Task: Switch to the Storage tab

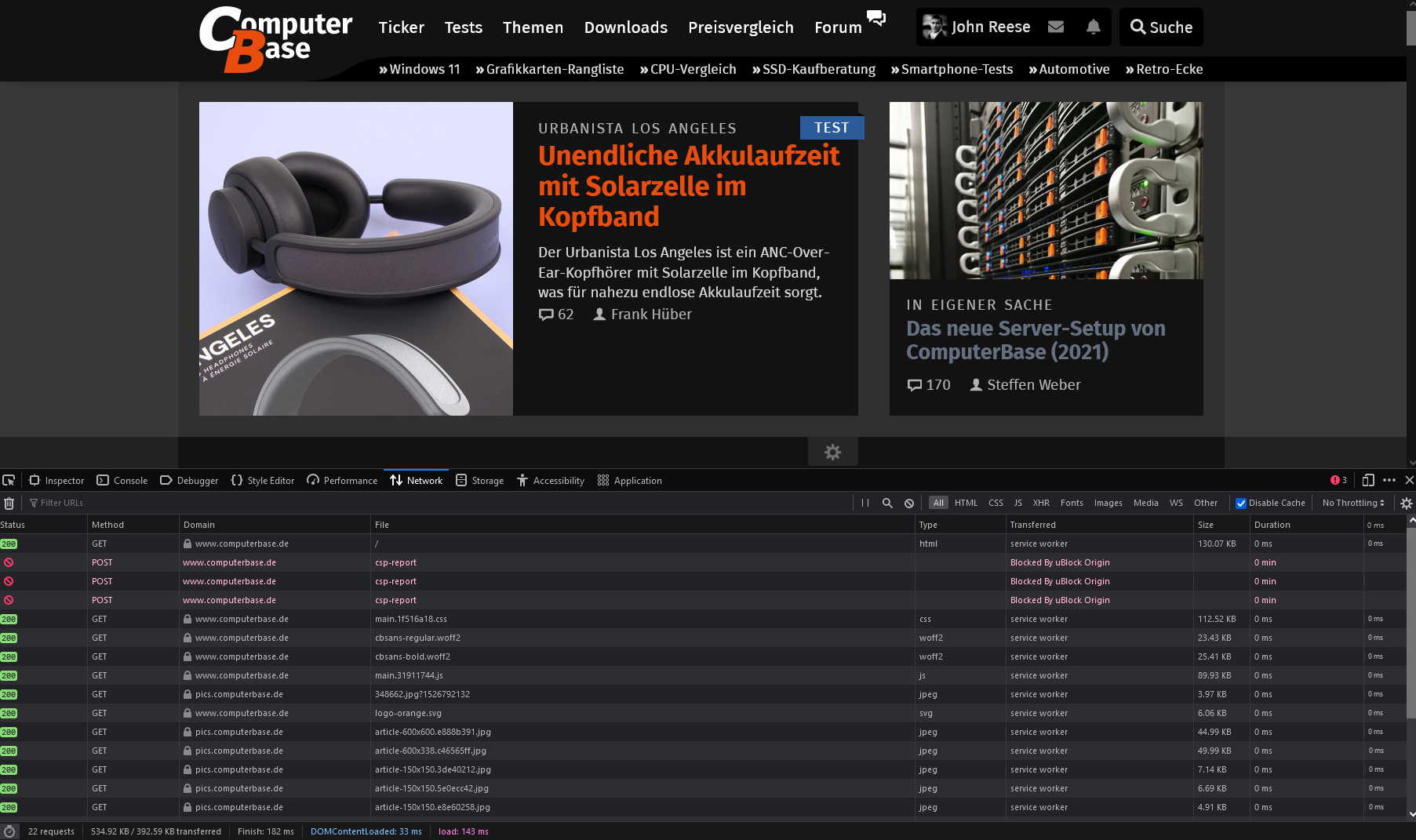Action: pyautogui.click(x=479, y=480)
